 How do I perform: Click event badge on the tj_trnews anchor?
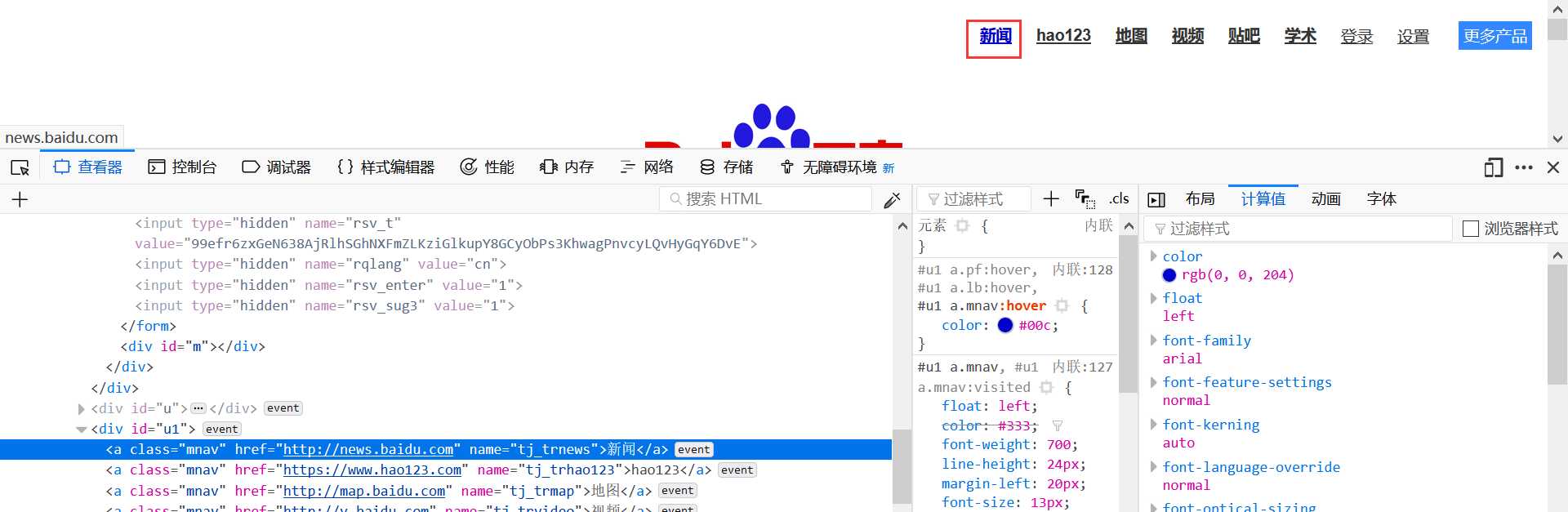point(694,449)
